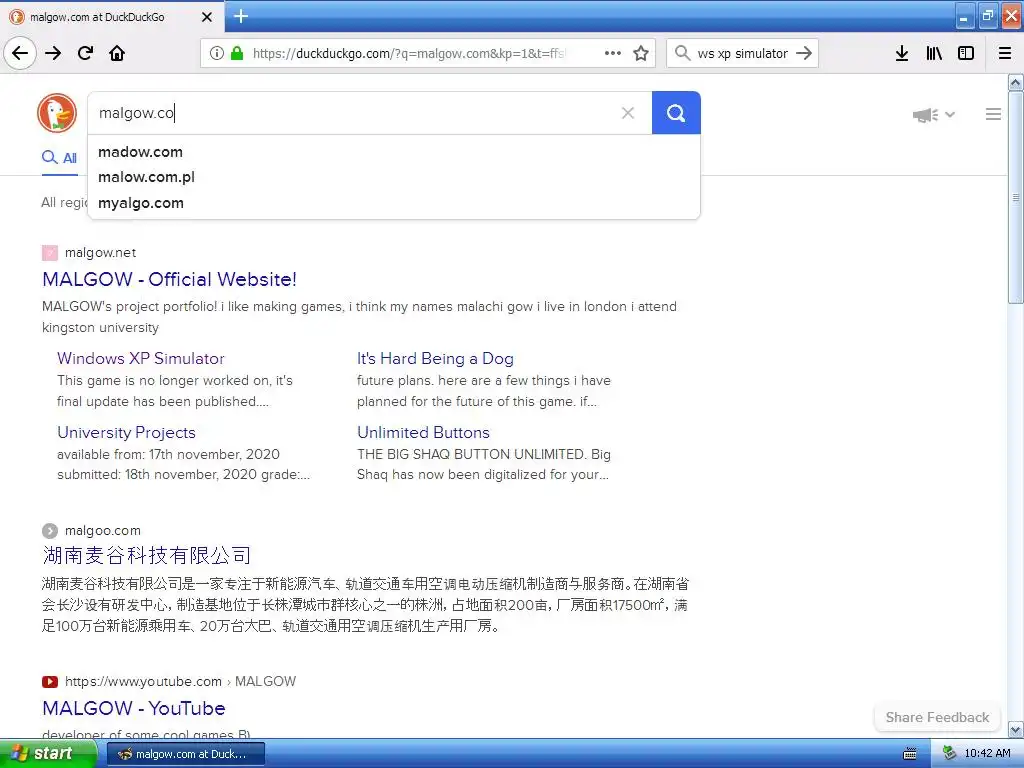This screenshot has height=768, width=1024.
Task: Click the DuckDuckGo duck logo
Action: pyautogui.click(x=57, y=113)
